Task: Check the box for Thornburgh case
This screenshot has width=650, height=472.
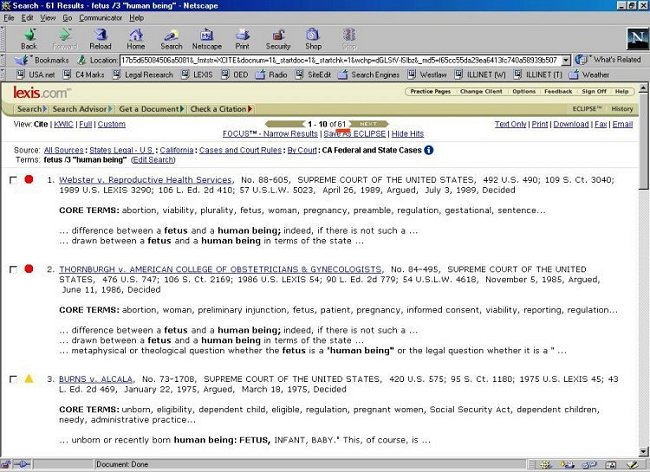Action: [x=13, y=269]
